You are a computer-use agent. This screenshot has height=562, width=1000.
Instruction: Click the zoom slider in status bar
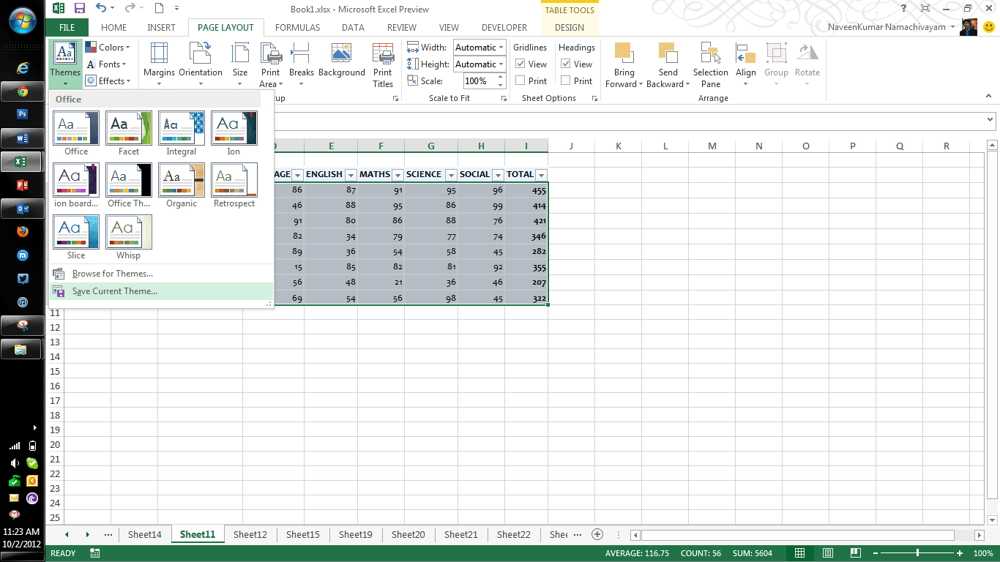[917, 553]
